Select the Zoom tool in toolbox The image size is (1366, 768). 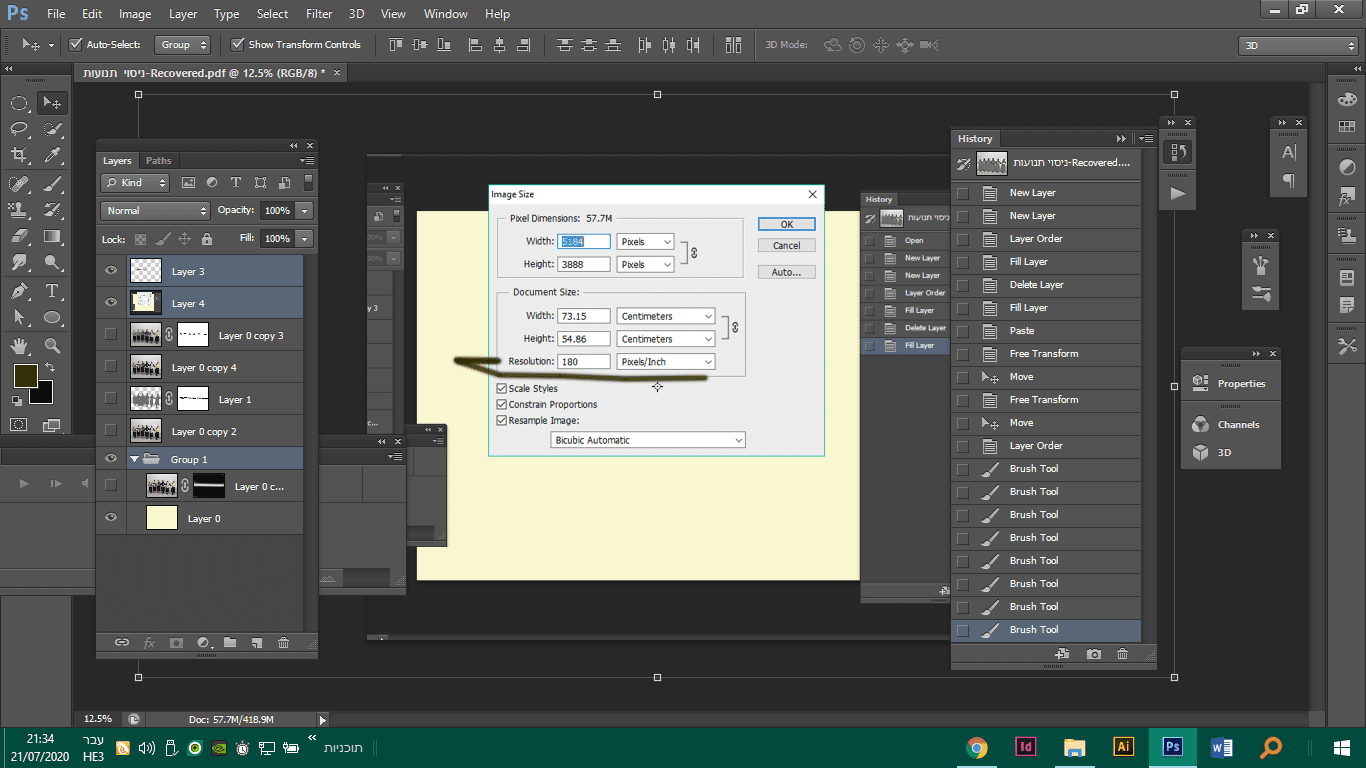tap(52, 346)
